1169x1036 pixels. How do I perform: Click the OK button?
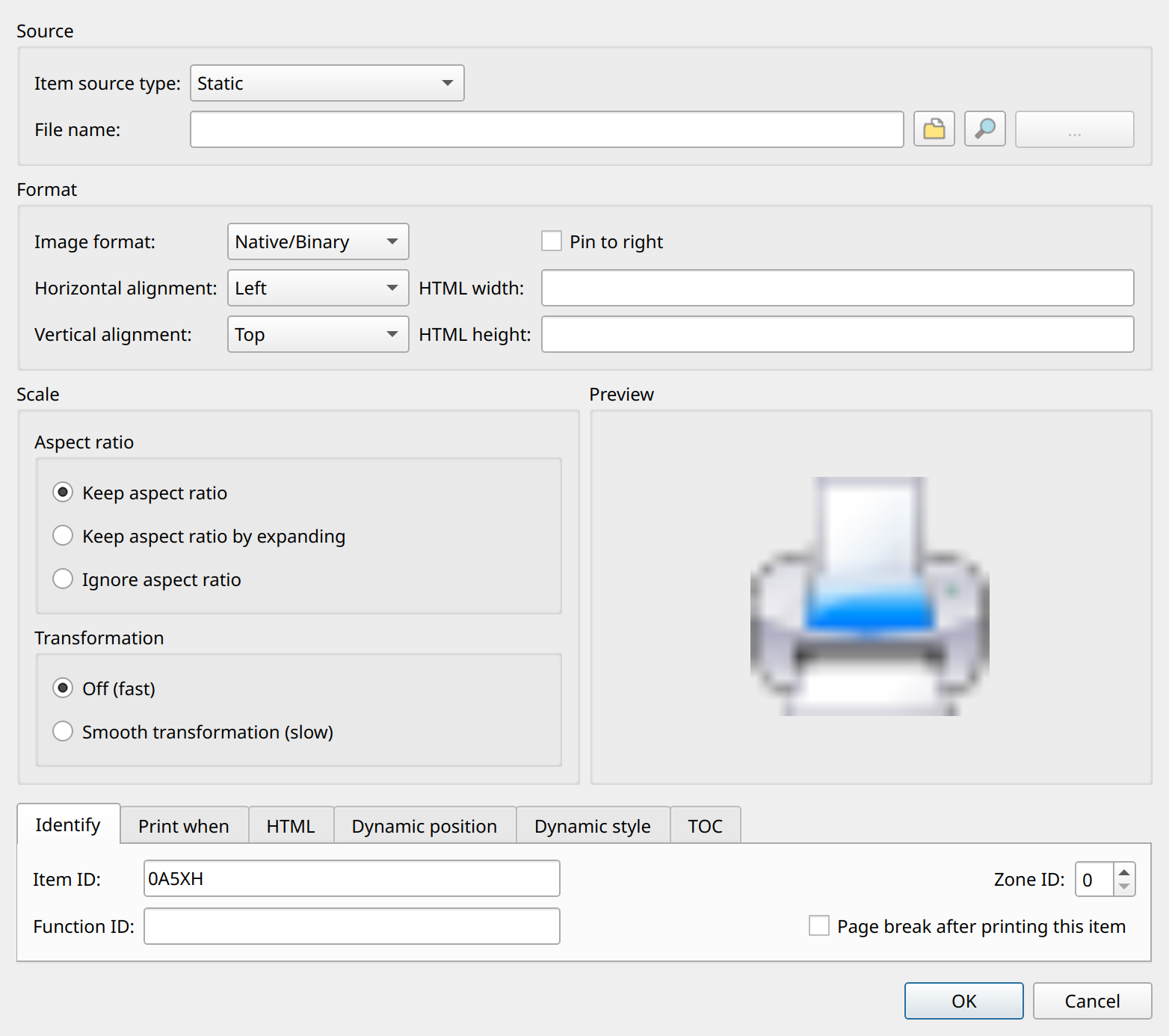click(964, 1001)
